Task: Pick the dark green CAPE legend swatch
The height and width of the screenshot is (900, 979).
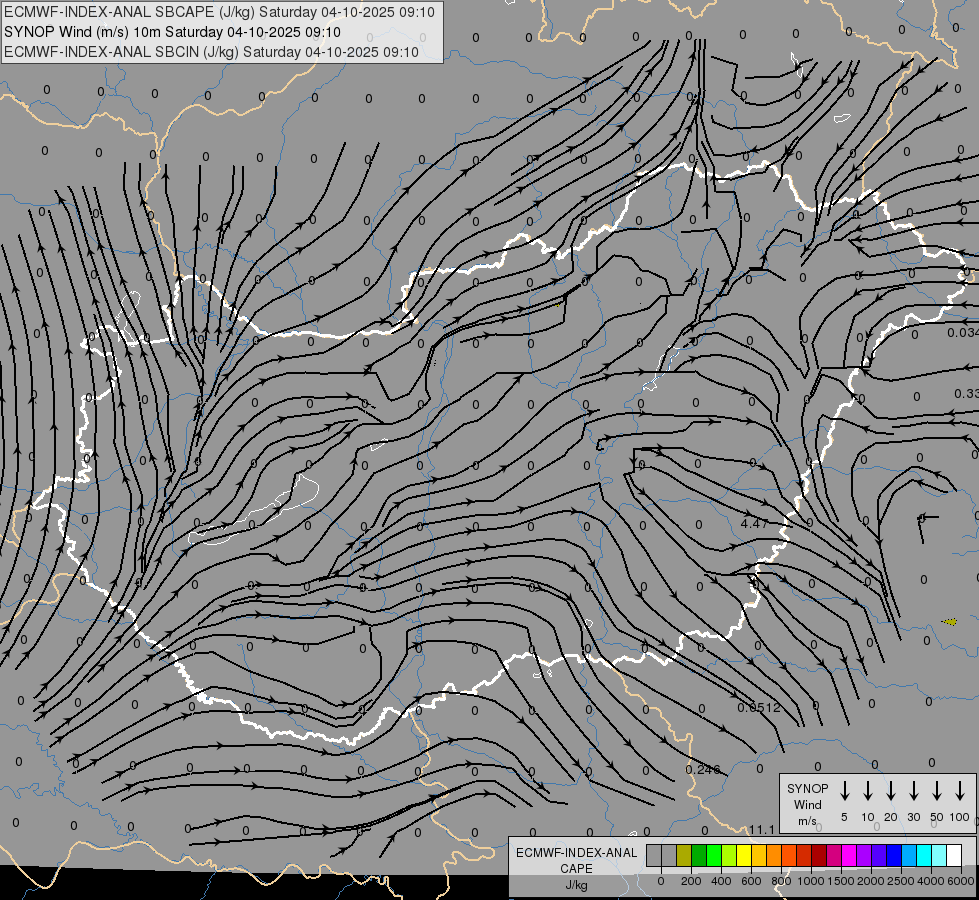Action: tap(699, 856)
